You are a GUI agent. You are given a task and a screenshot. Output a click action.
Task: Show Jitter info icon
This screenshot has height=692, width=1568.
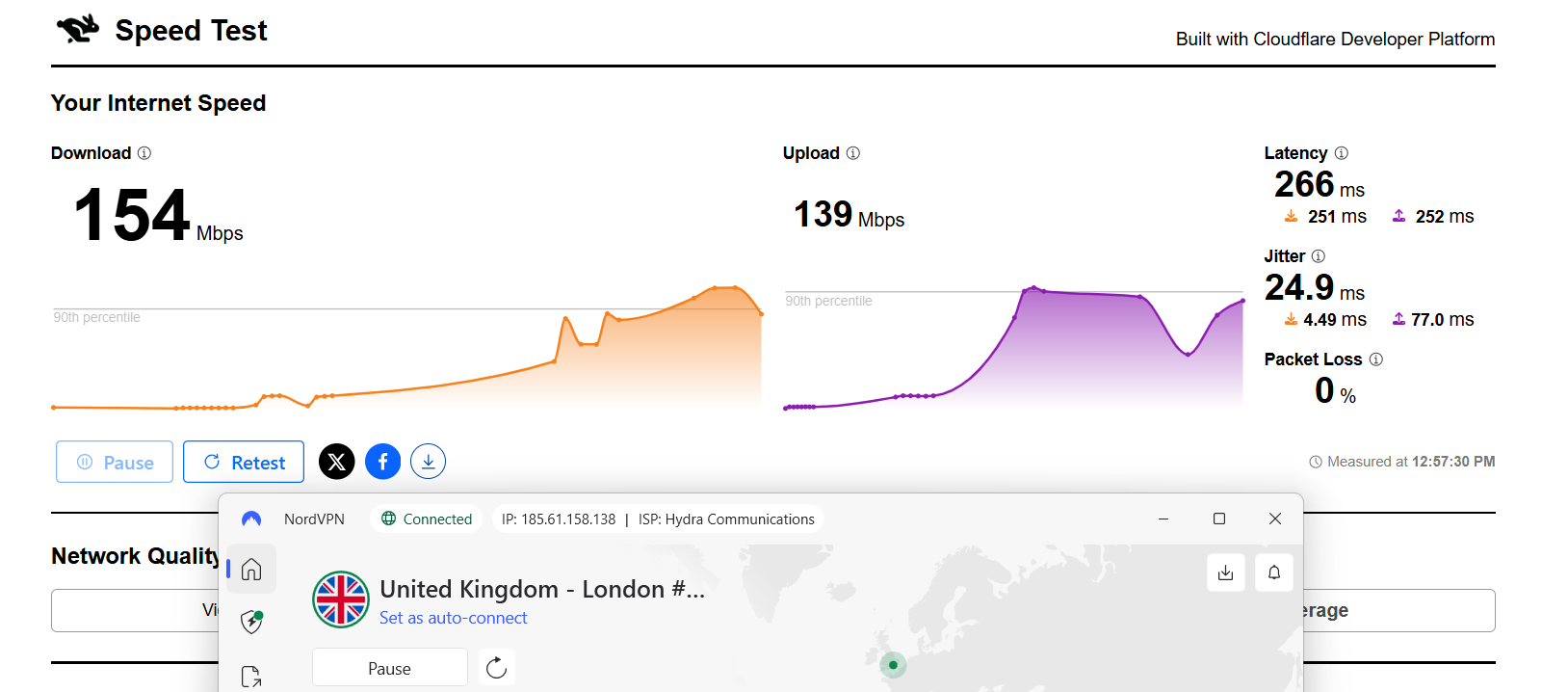pos(1319,256)
